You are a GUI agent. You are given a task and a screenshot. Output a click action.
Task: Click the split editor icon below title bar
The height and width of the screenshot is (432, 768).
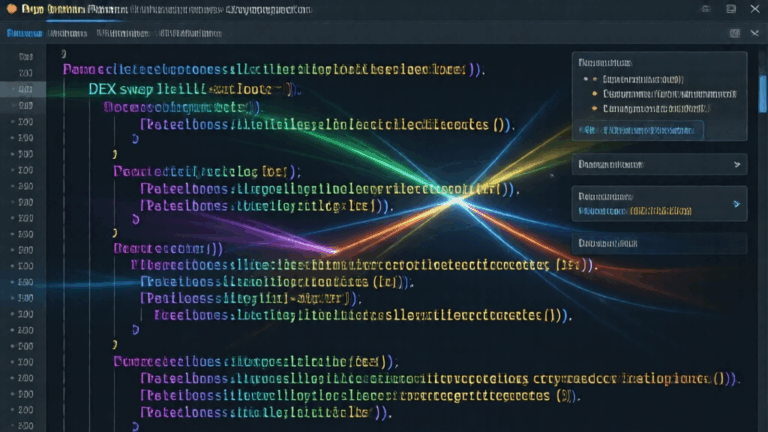click(x=735, y=33)
